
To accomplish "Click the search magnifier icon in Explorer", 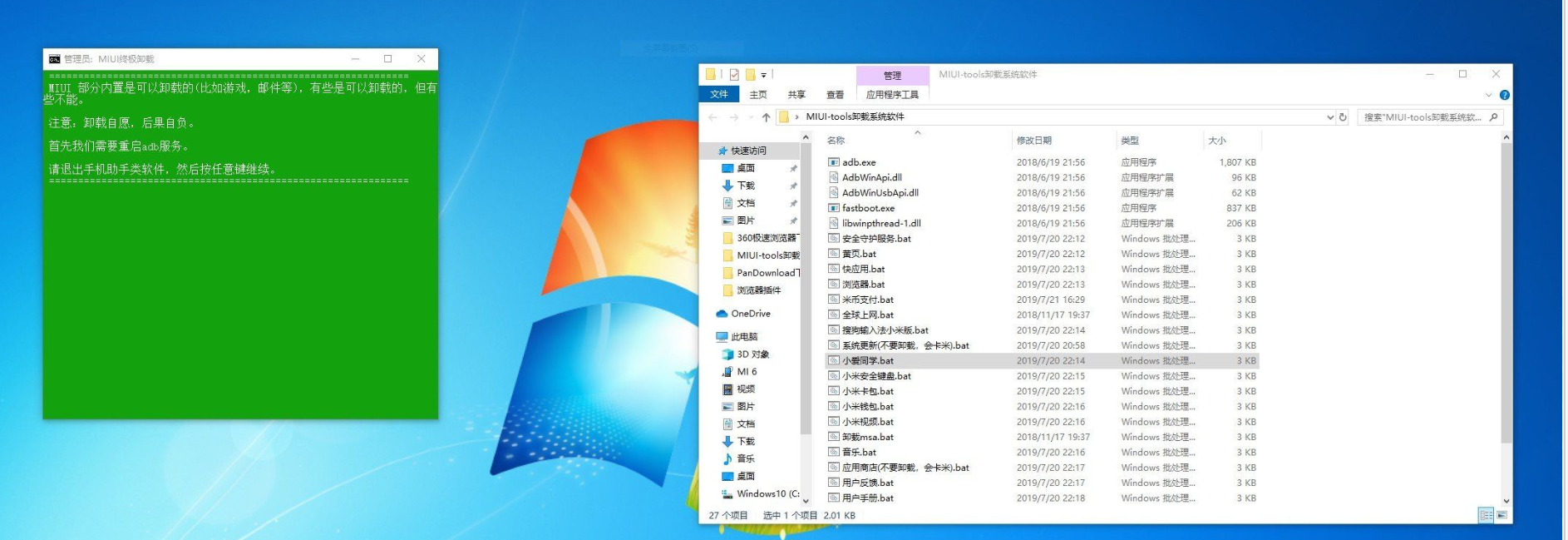I will coord(1493,117).
